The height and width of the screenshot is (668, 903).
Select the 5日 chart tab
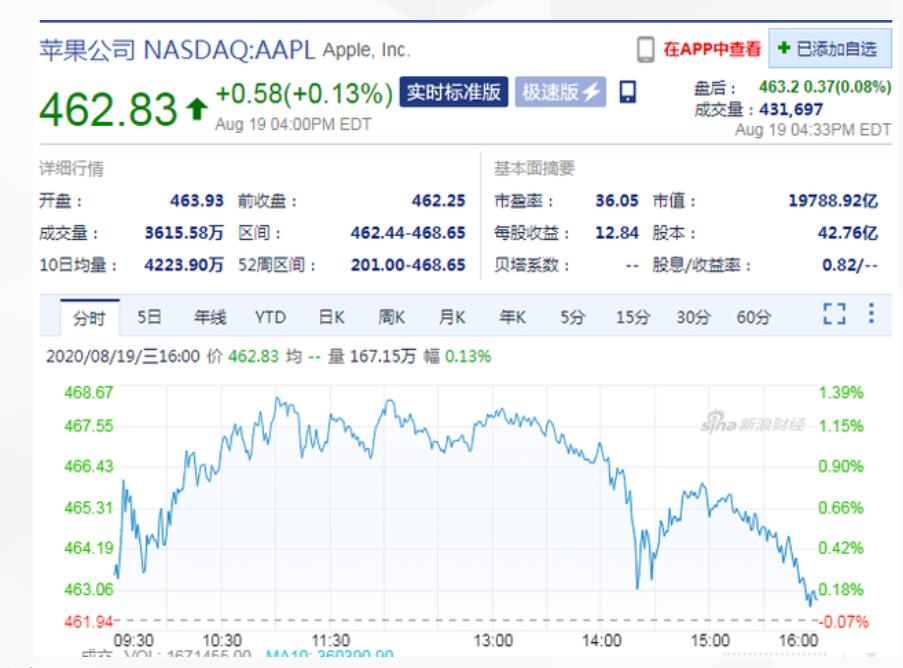(149, 317)
